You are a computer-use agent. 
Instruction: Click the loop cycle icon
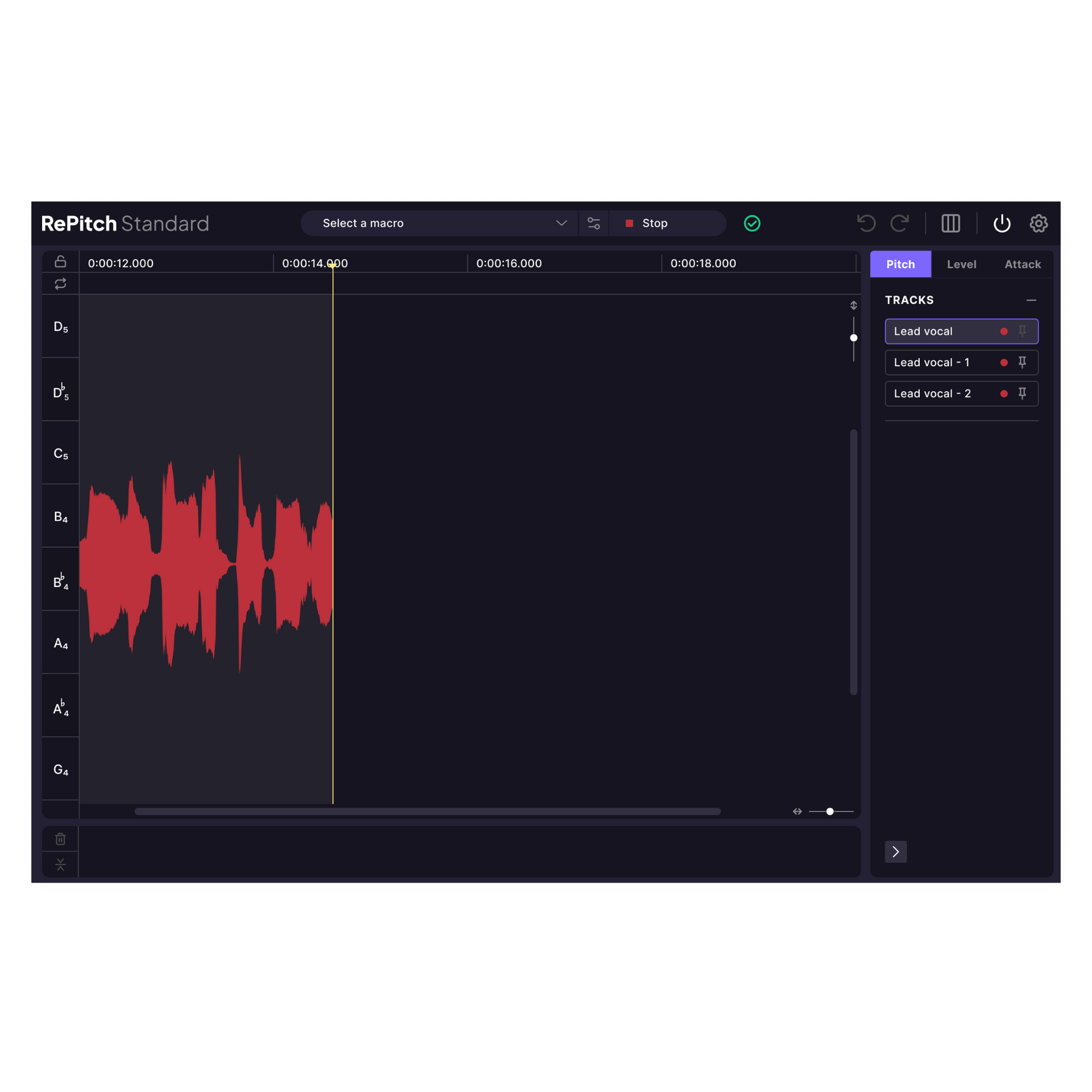(61, 284)
